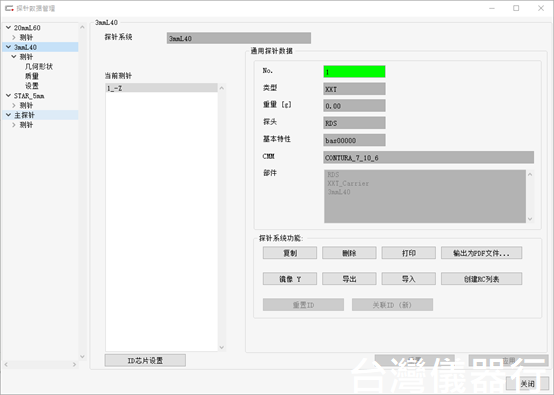Collapse the 主探针 tree node

(x=8, y=115)
